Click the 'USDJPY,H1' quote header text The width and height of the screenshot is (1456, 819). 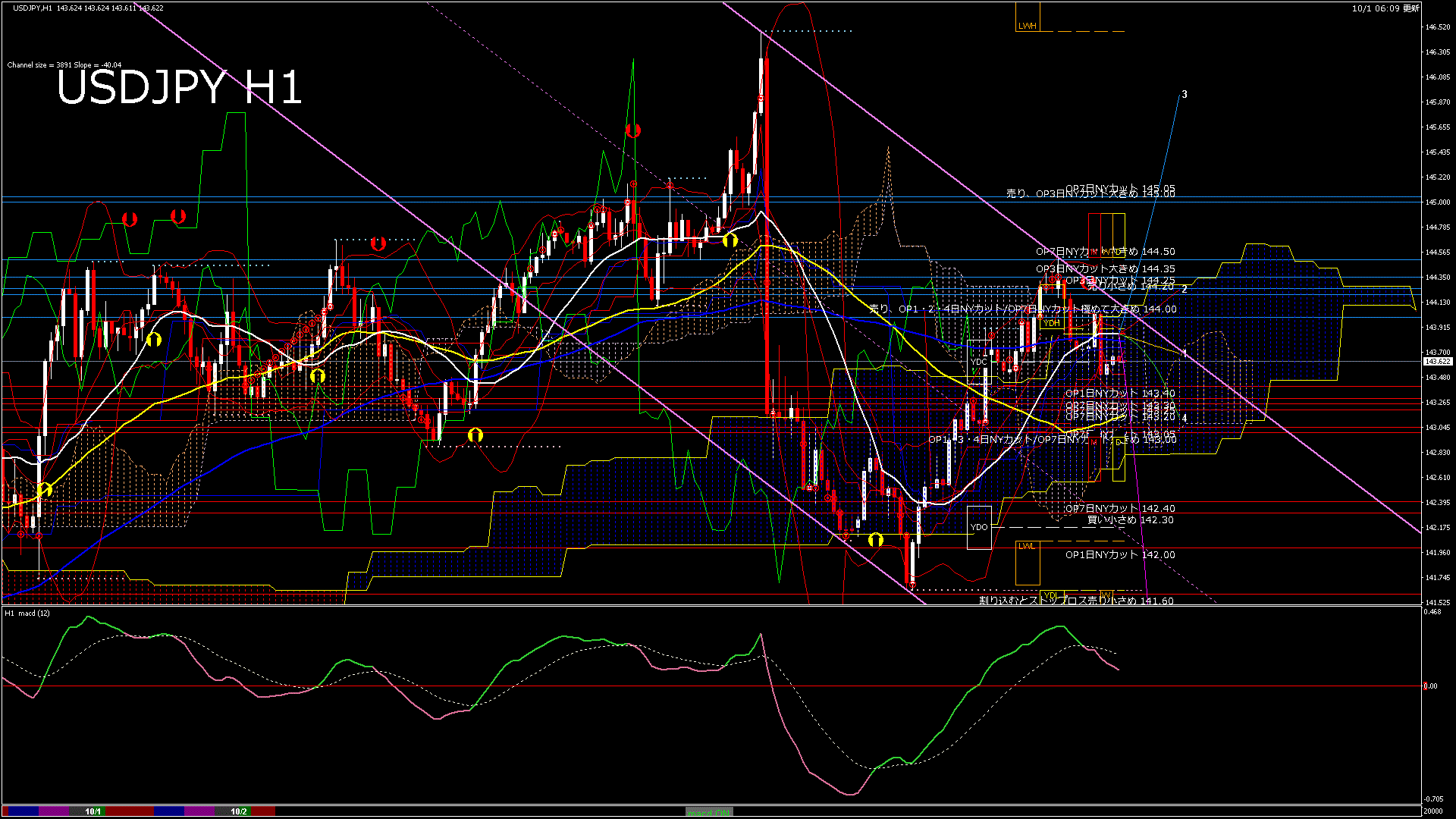pyautogui.click(x=33, y=8)
